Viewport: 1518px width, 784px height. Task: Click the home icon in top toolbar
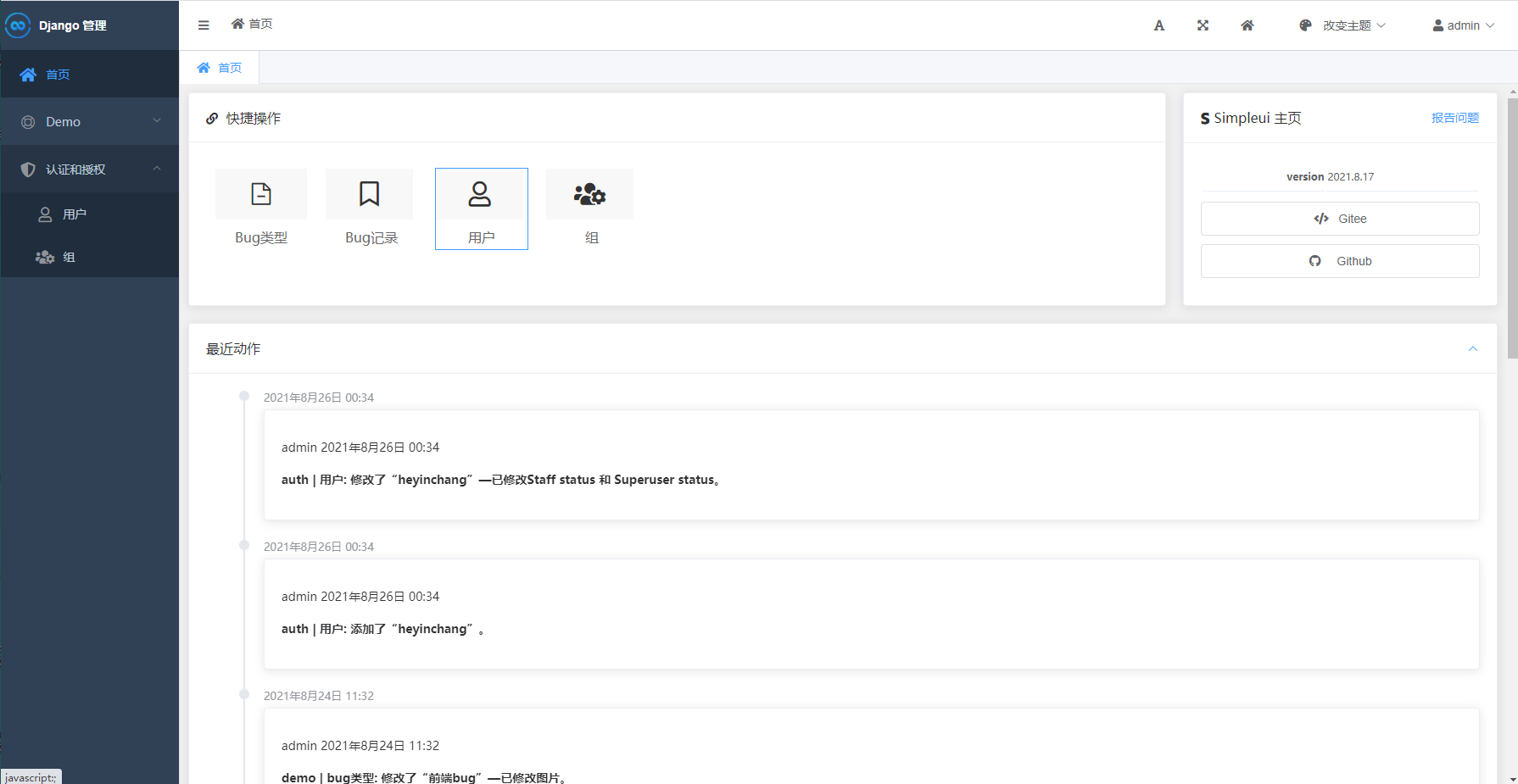(1247, 25)
